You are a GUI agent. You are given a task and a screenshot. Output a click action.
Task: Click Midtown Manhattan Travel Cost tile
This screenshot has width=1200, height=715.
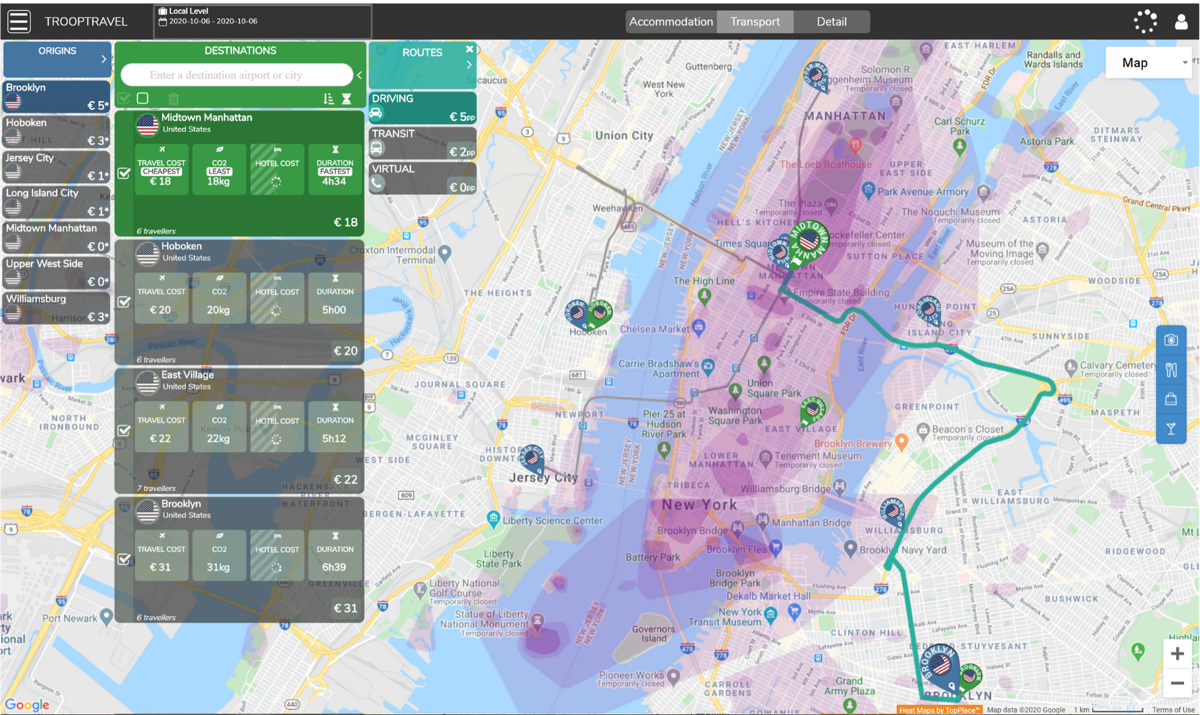coord(161,168)
